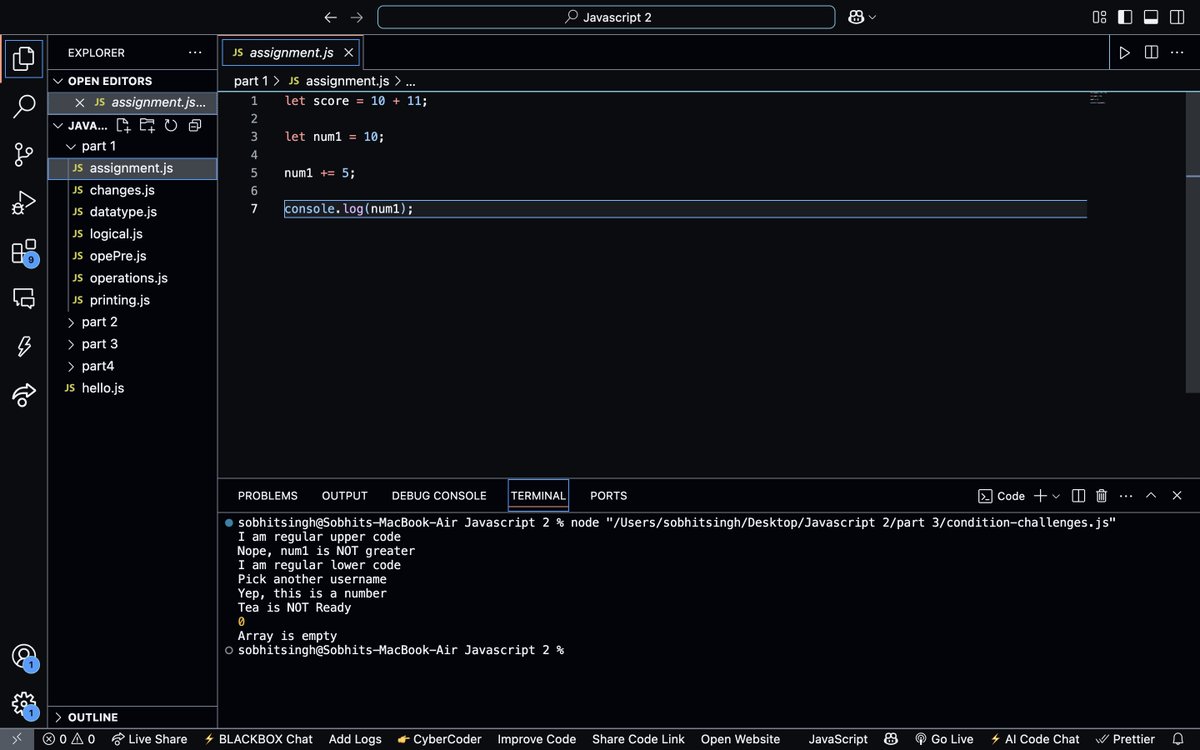Change JavaScript language mode
Screen dimensions: 1200x750
pyautogui.click(x=838, y=739)
